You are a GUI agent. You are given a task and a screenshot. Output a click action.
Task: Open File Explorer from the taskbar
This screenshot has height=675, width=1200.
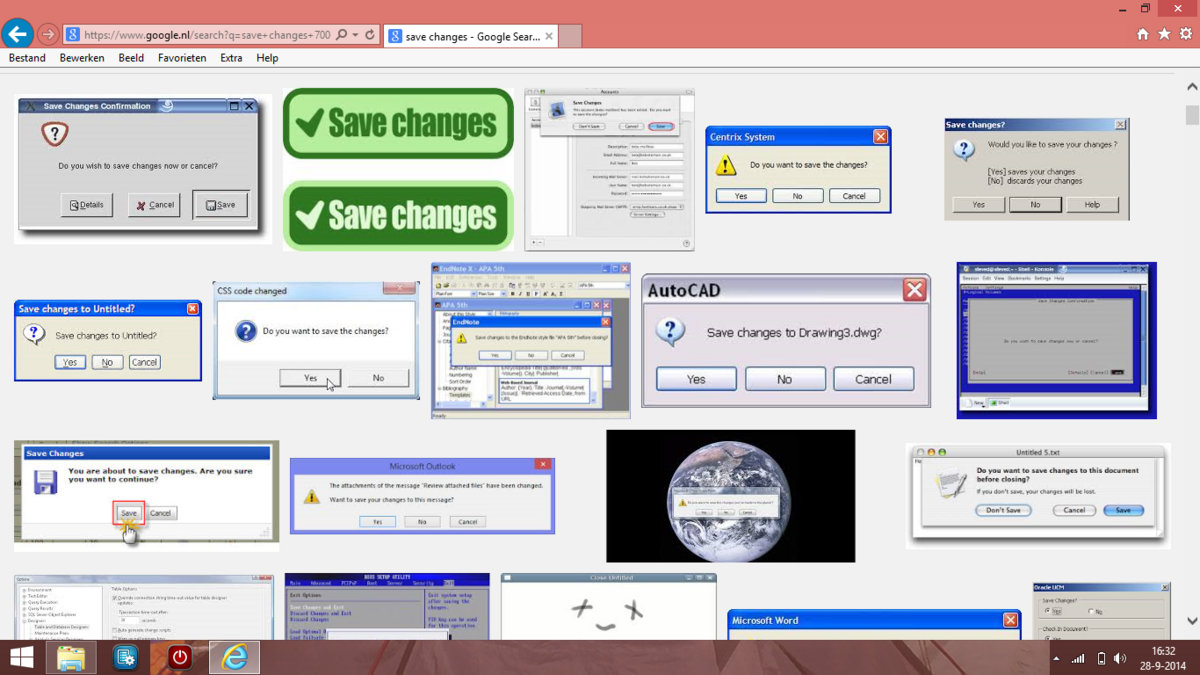(71, 657)
